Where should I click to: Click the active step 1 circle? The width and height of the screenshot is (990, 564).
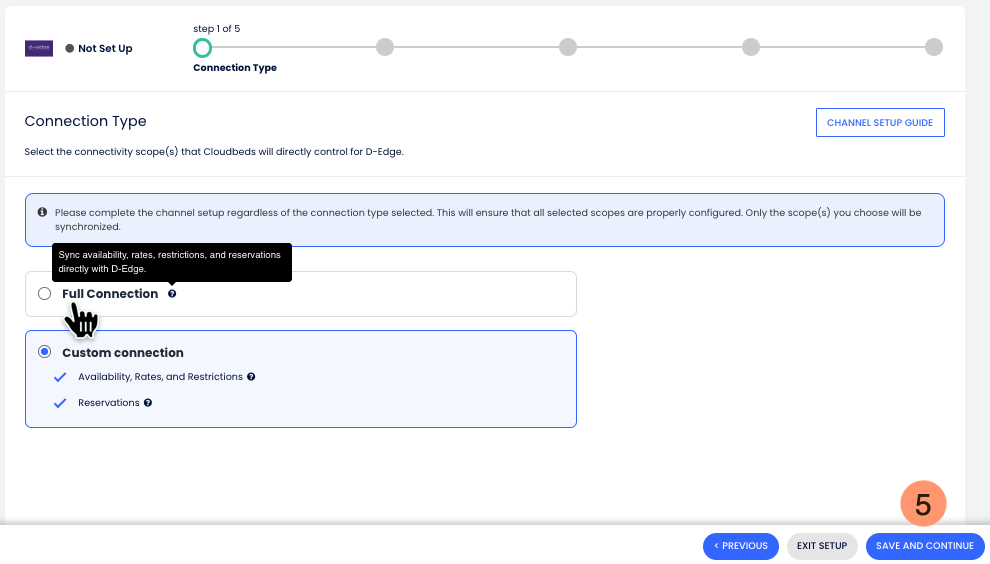click(x=202, y=47)
